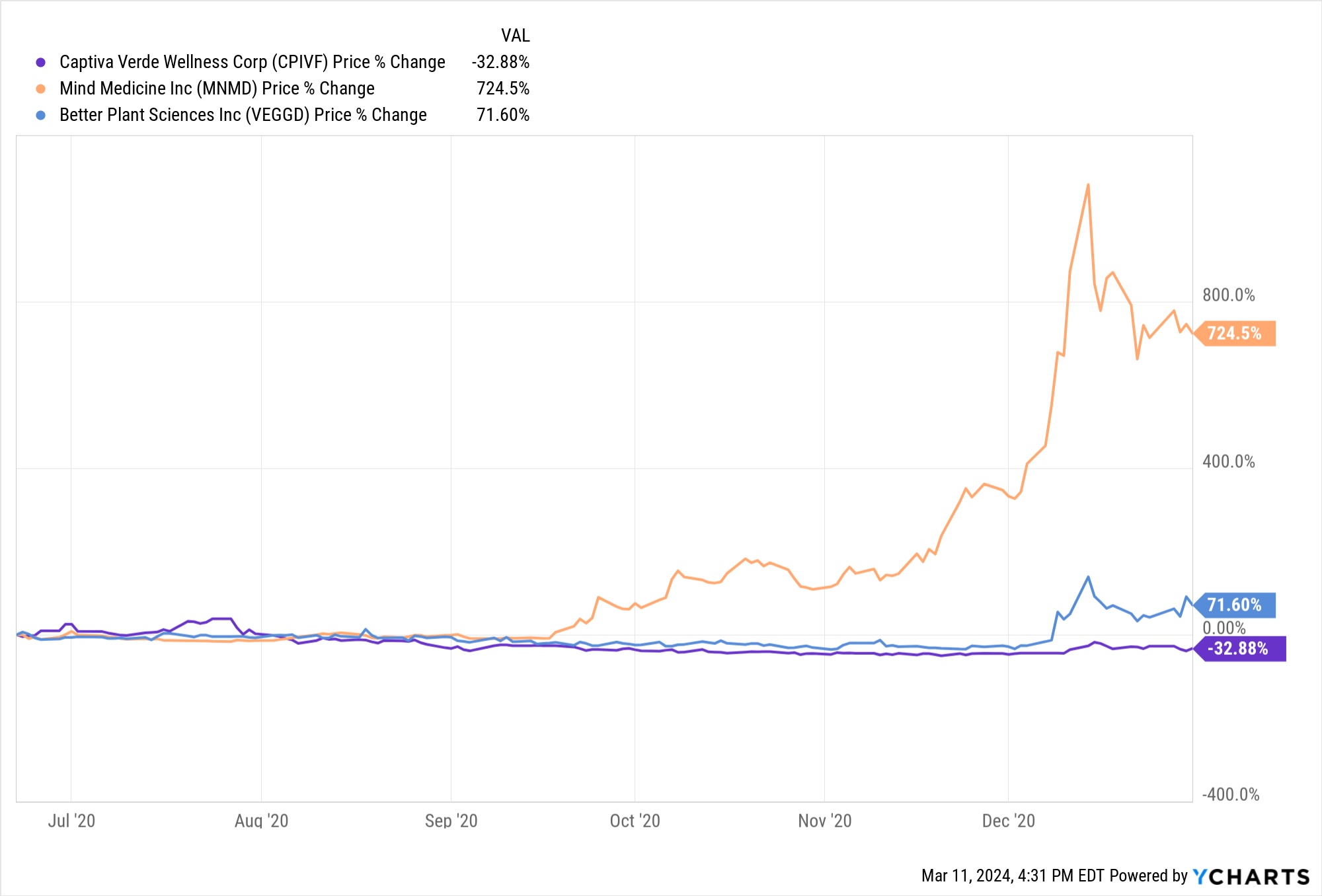This screenshot has width=1322, height=896.
Task: Click the December peak of the blue VEGGD line
Action: pyautogui.click(x=1088, y=578)
